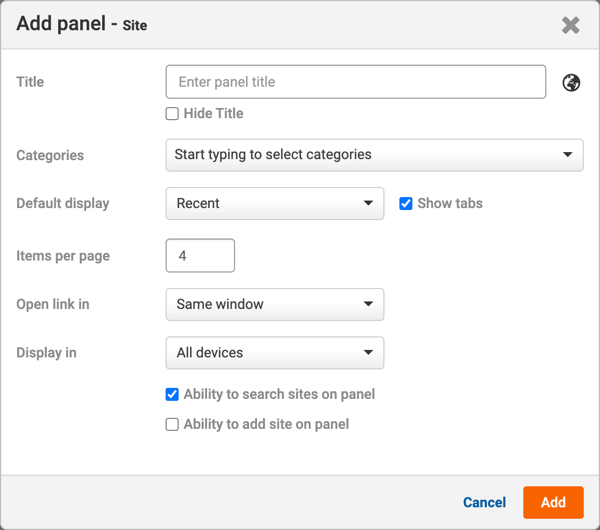Click the arrow beside Same window
Viewport: 600px width, 530px height.
368,304
